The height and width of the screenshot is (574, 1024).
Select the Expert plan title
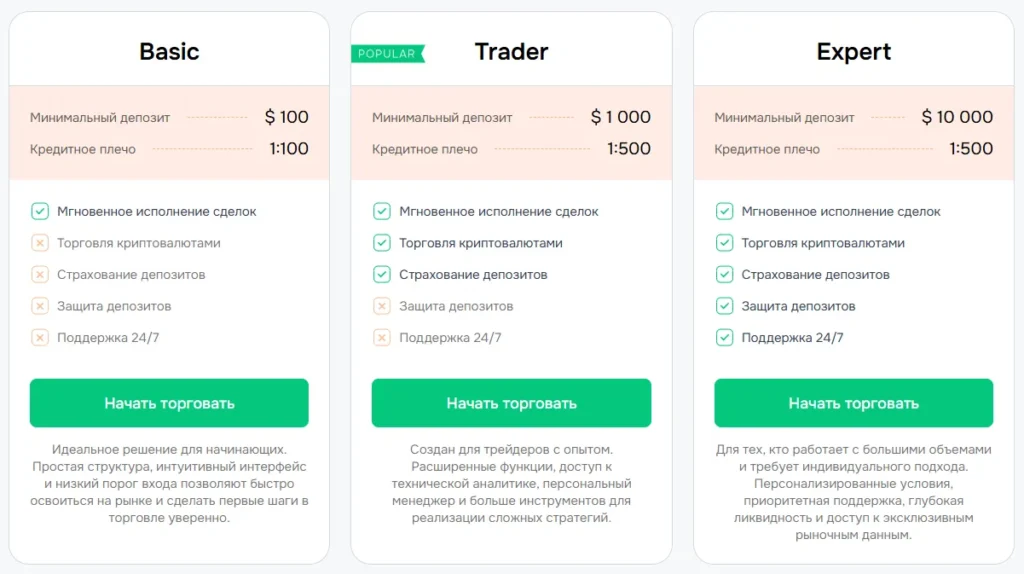tap(853, 52)
